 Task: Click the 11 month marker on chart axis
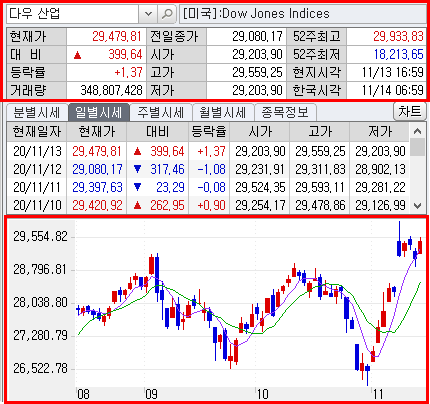pyautogui.click(x=378, y=395)
